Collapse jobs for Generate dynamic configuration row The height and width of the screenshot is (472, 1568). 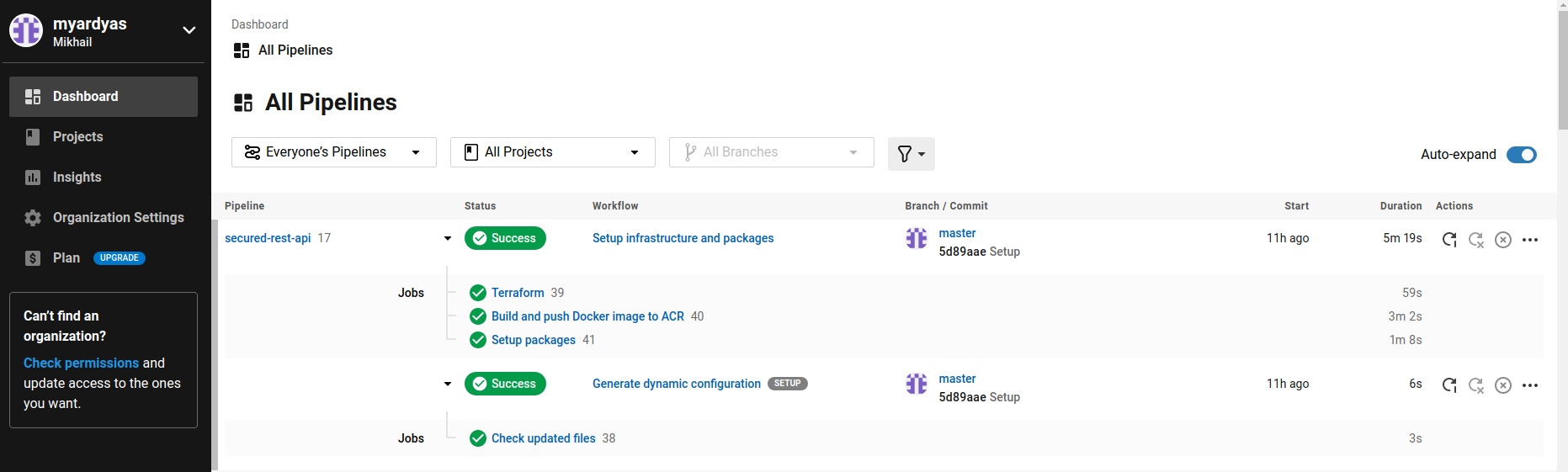click(x=448, y=384)
